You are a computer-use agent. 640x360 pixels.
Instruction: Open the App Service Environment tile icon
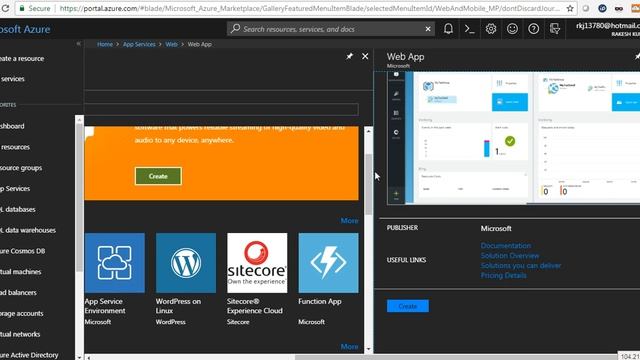pyautogui.click(x=115, y=263)
